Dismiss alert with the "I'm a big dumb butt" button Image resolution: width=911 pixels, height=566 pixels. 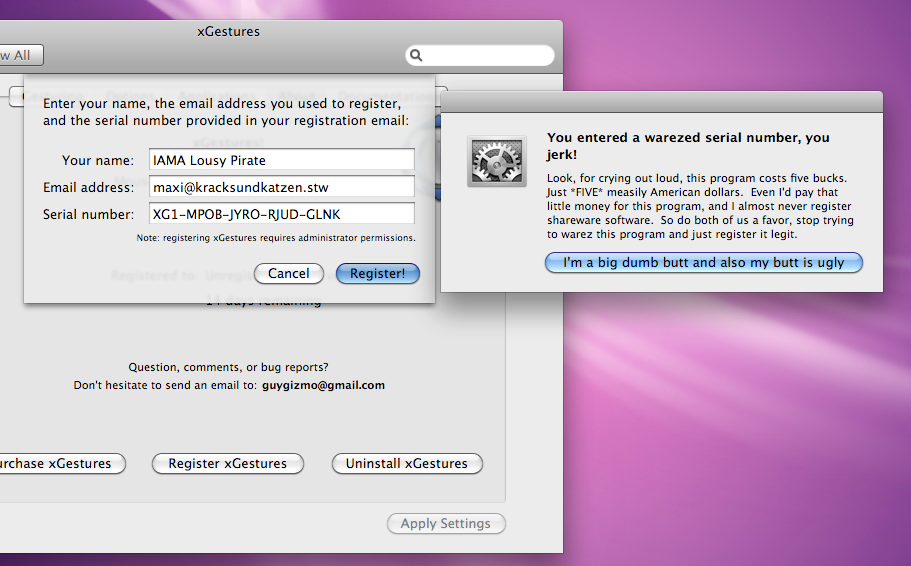coord(704,263)
